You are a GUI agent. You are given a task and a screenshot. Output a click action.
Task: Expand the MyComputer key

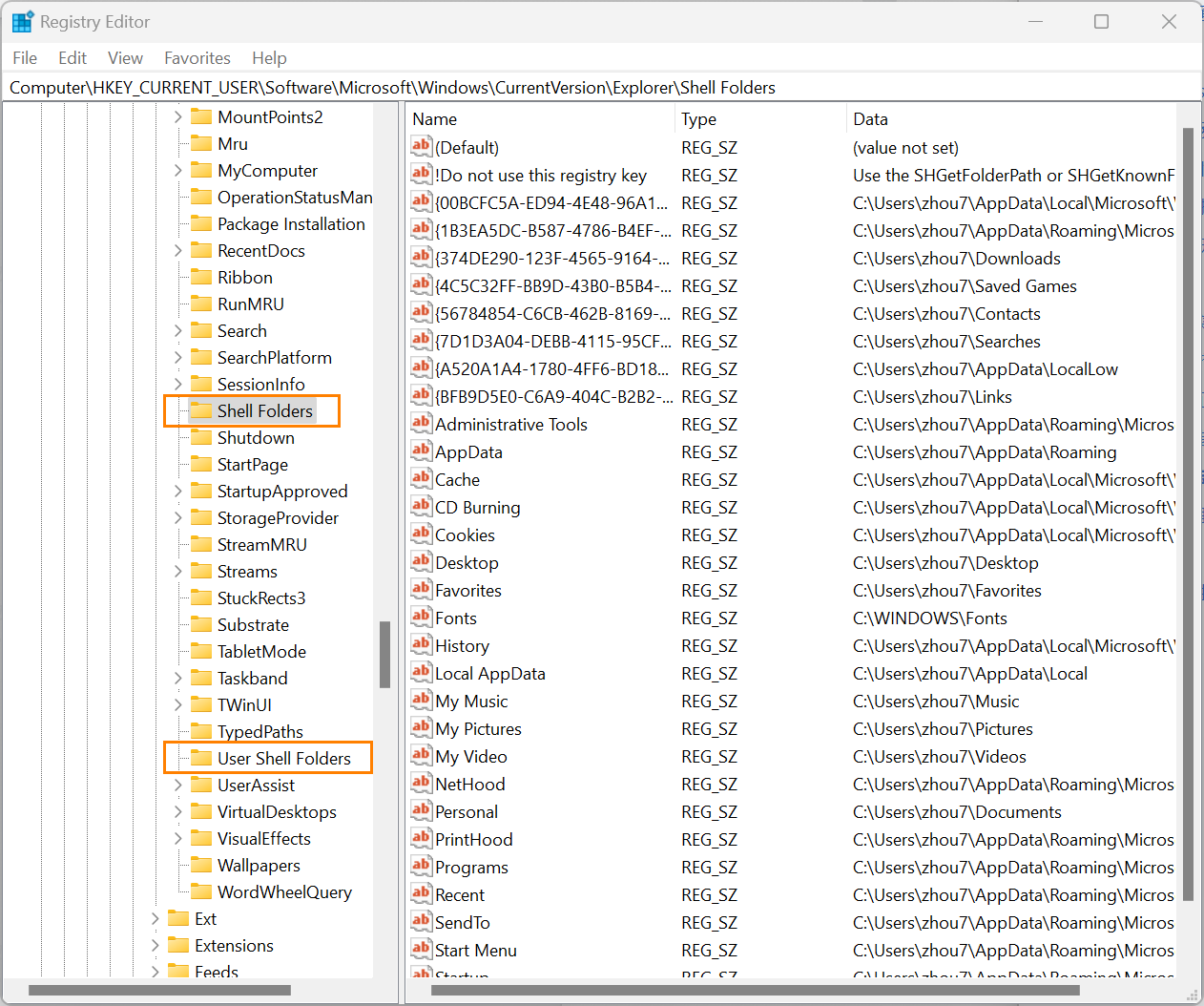point(178,171)
